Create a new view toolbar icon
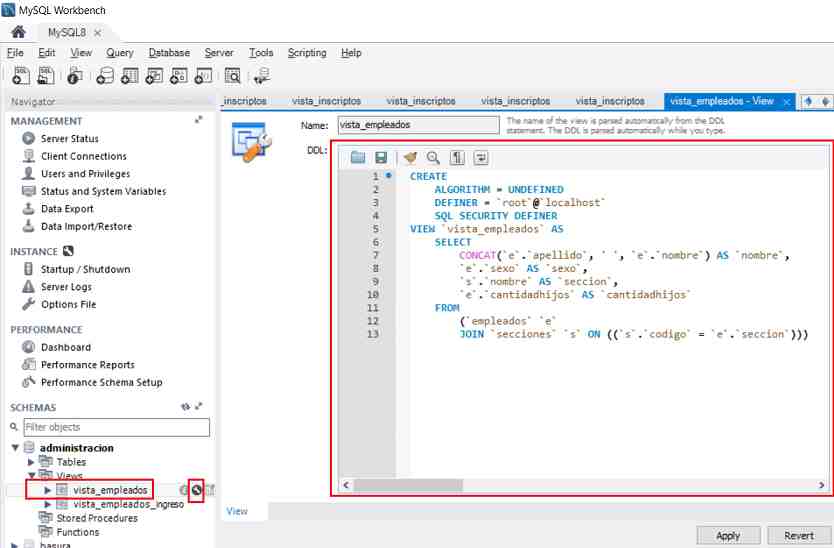The height and width of the screenshot is (548, 834). click(154, 76)
